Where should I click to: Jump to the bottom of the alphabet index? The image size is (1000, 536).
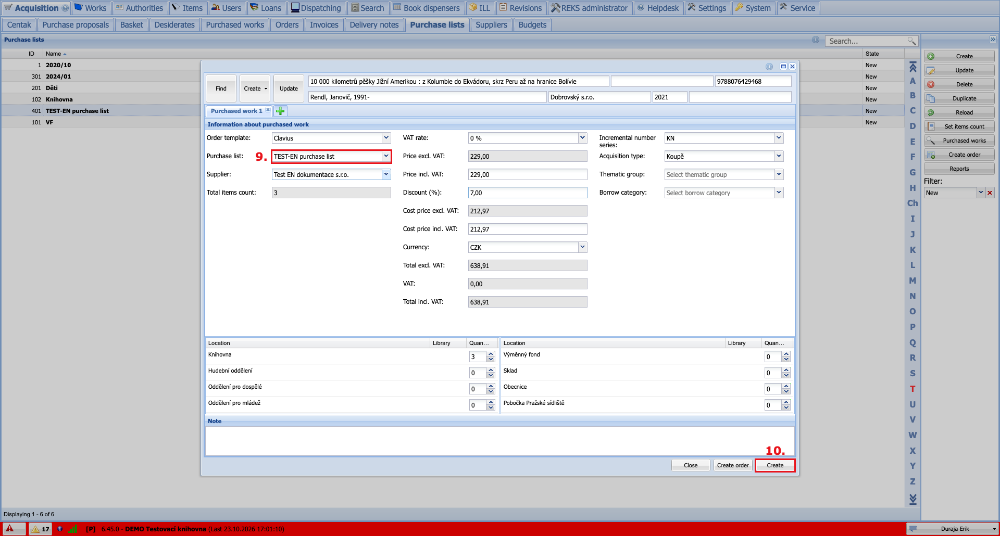point(913,498)
